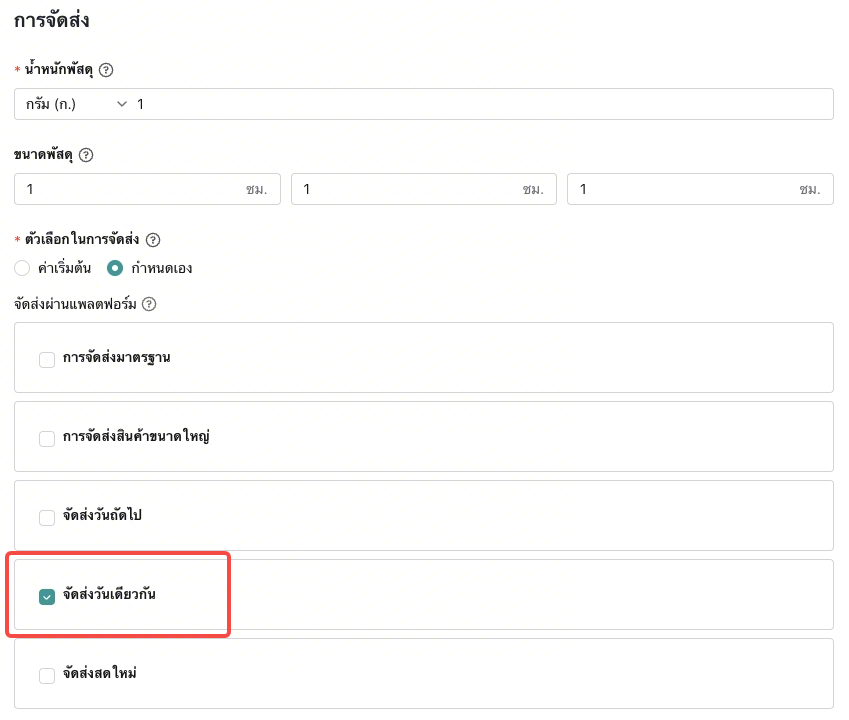Screen dimensions: 849x720
Task: Uncheck the จัดส่งวันเดียวกัน checkbox
Action: [47, 596]
